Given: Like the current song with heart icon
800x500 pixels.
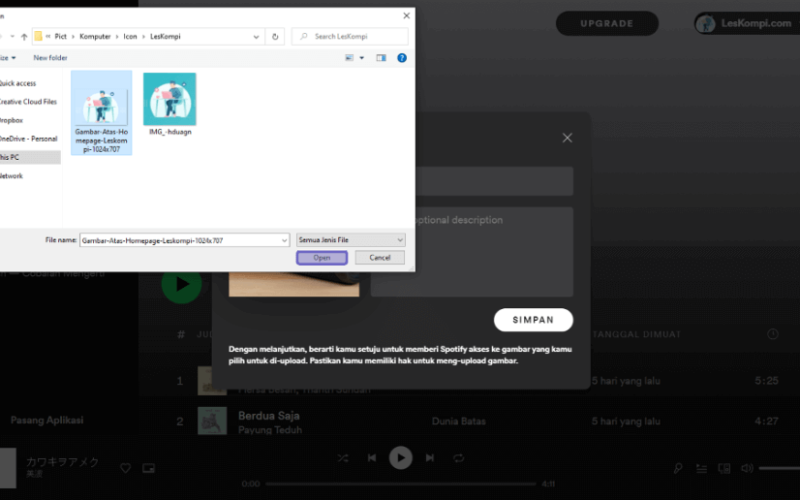Looking at the screenshot, I should [x=126, y=468].
